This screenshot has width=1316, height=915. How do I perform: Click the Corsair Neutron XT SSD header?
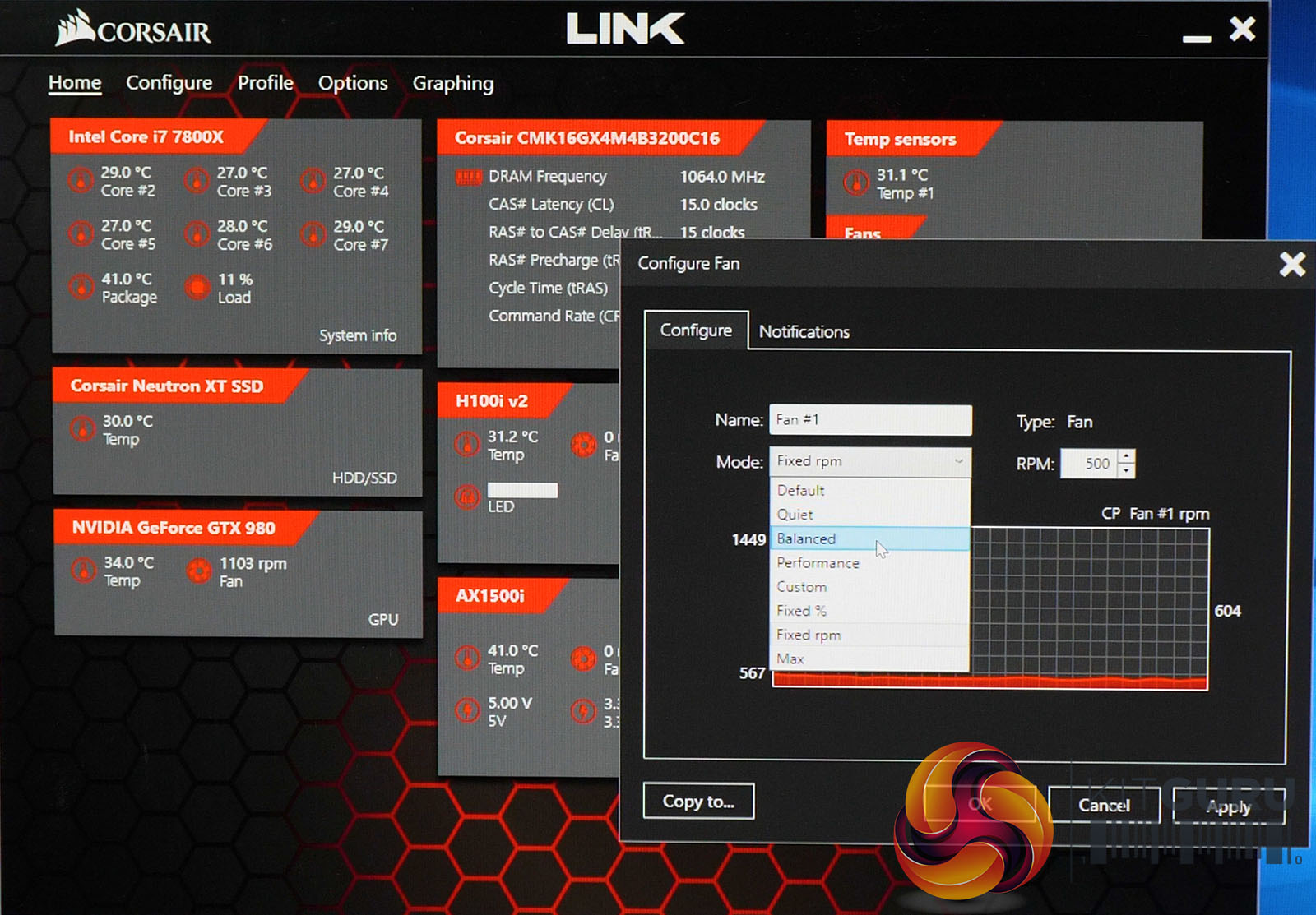pyautogui.click(x=167, y=386)
